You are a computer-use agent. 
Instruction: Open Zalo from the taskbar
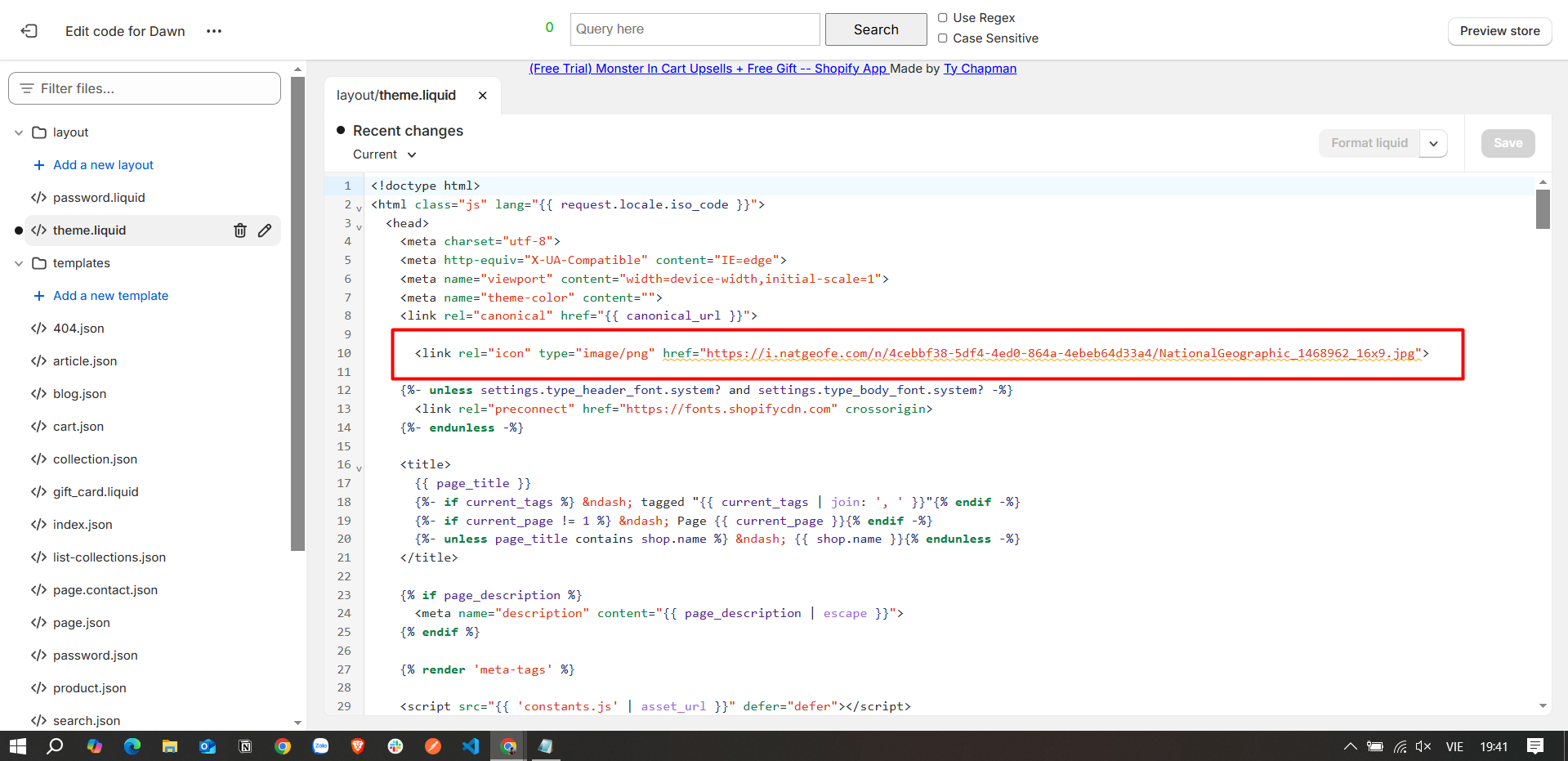click(320, 746)
